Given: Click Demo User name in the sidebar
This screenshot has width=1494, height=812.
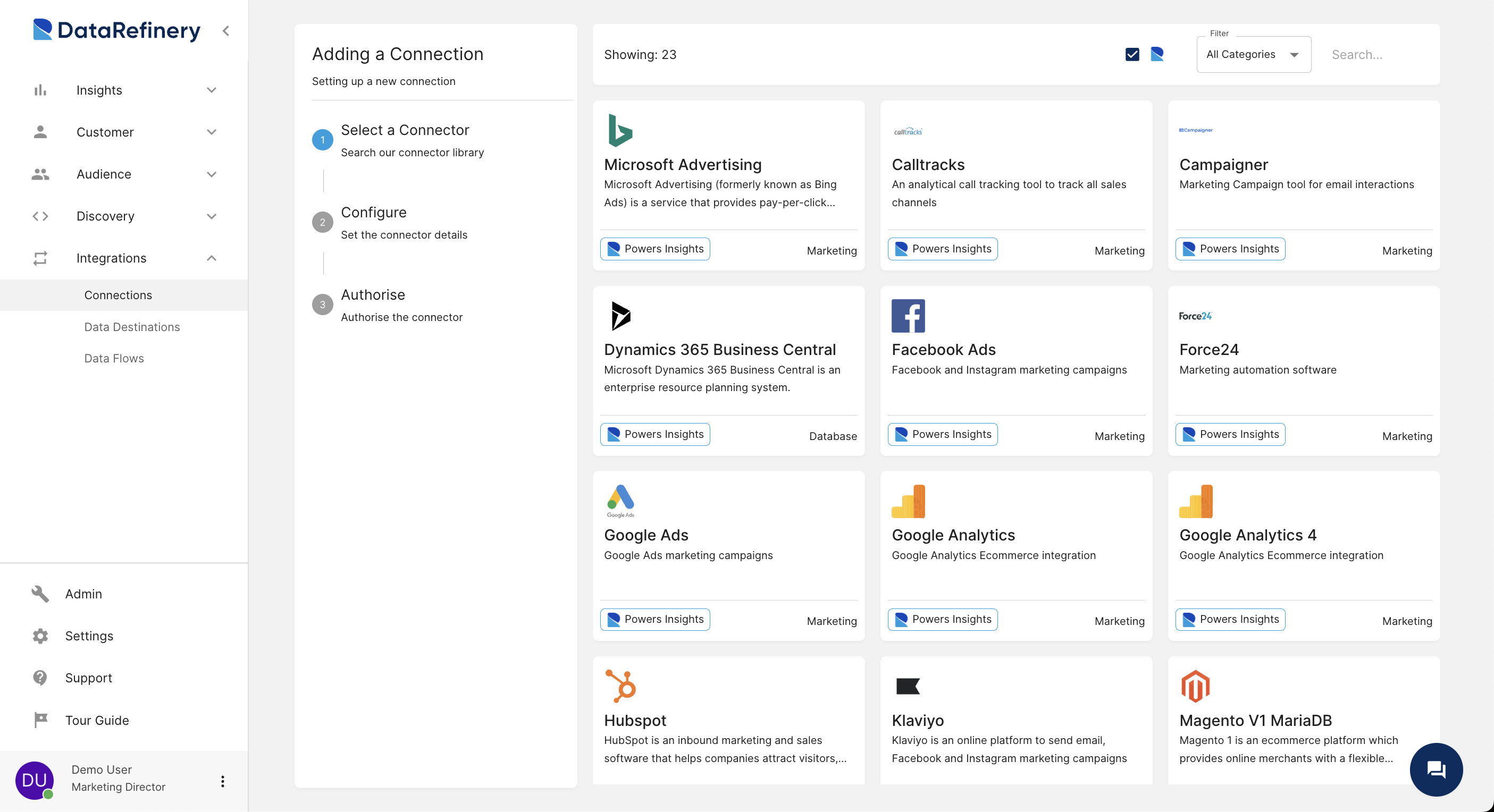Looking at the screenshot, I should [102, 769].
